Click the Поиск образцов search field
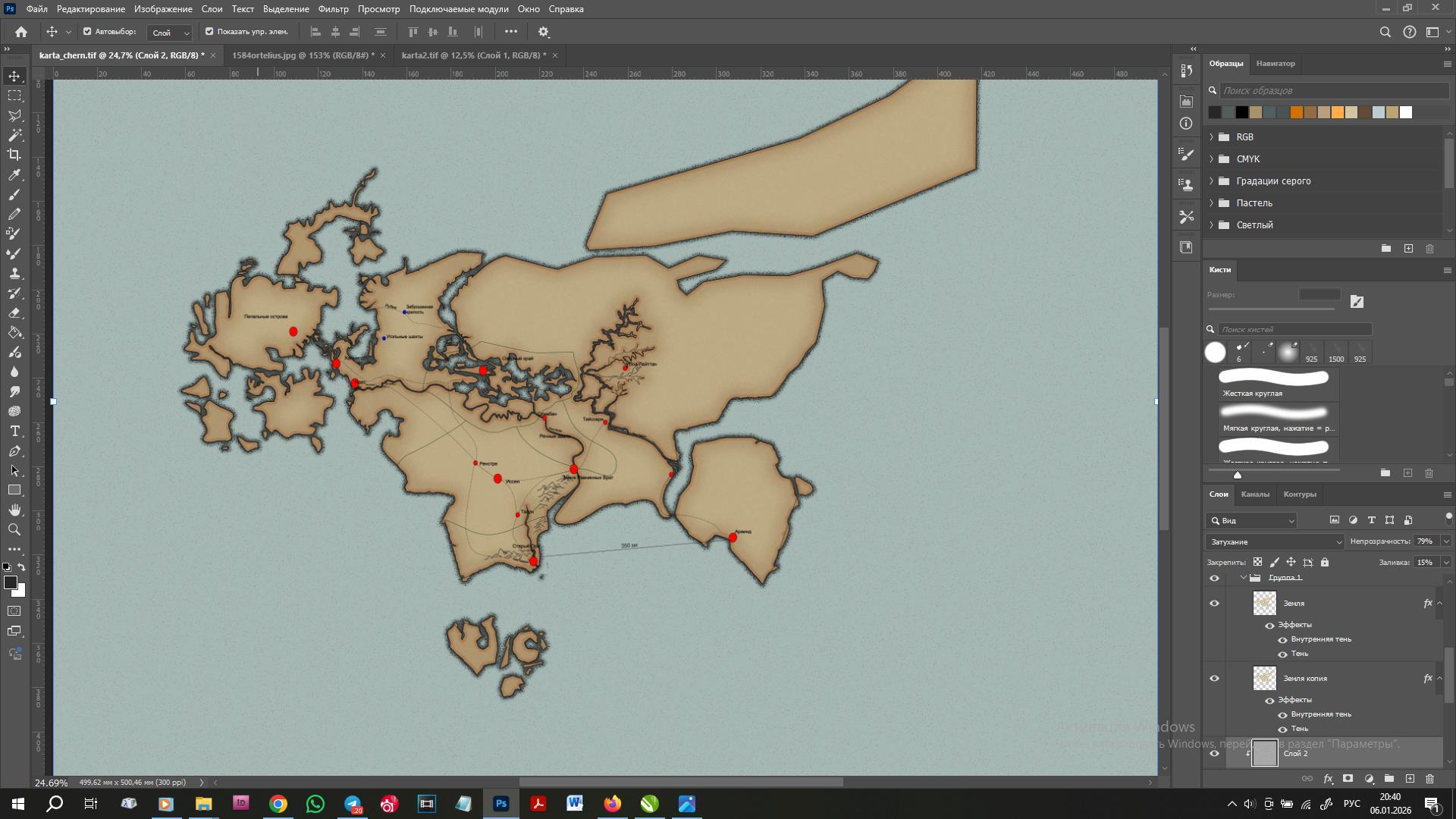The image size is (1456, 819). tap(1333, 90)
